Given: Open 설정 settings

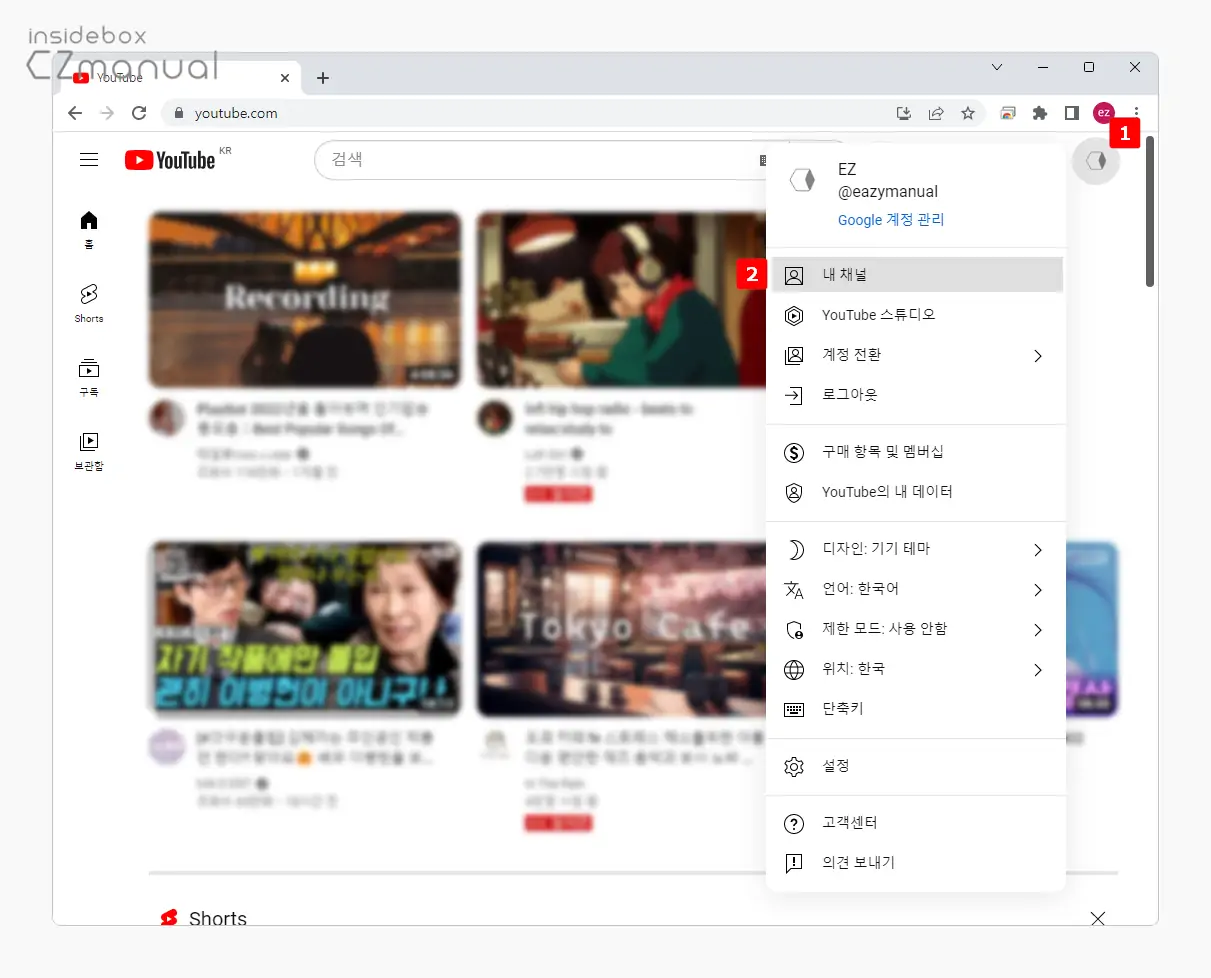Looking at the screenshot, I should coord(917,766).
